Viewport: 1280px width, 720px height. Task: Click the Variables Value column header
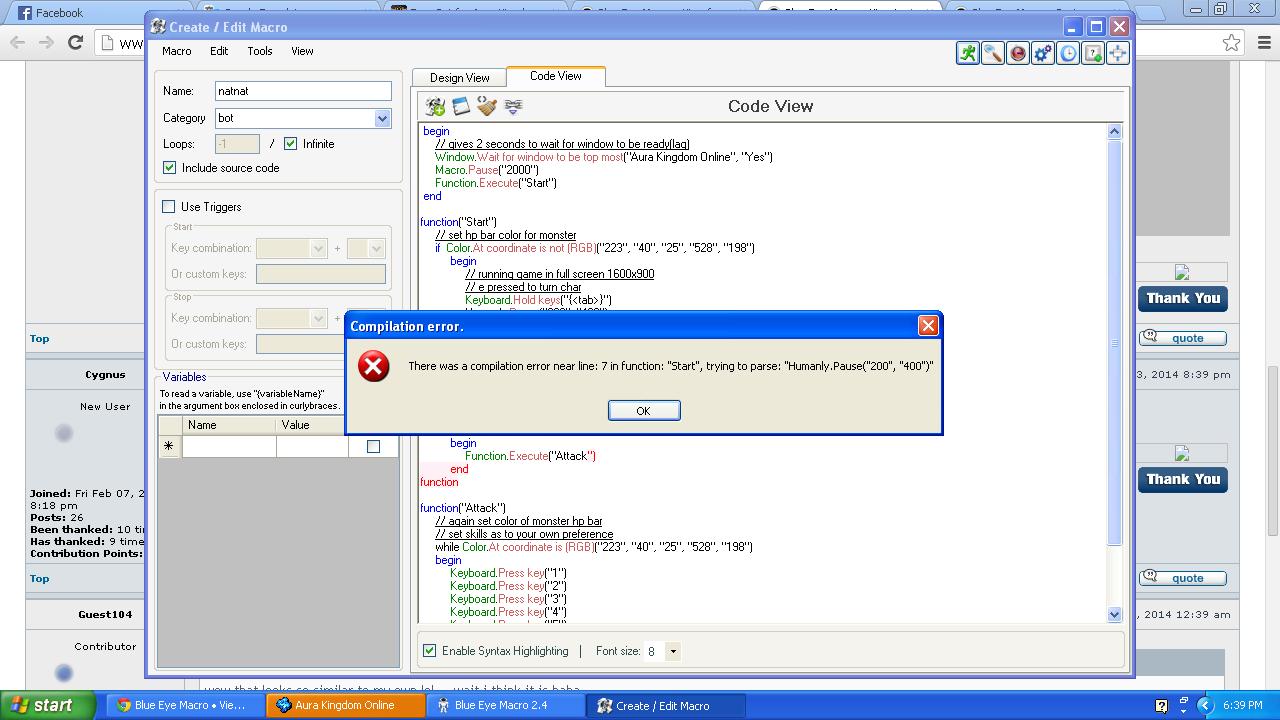click(312, 425)
